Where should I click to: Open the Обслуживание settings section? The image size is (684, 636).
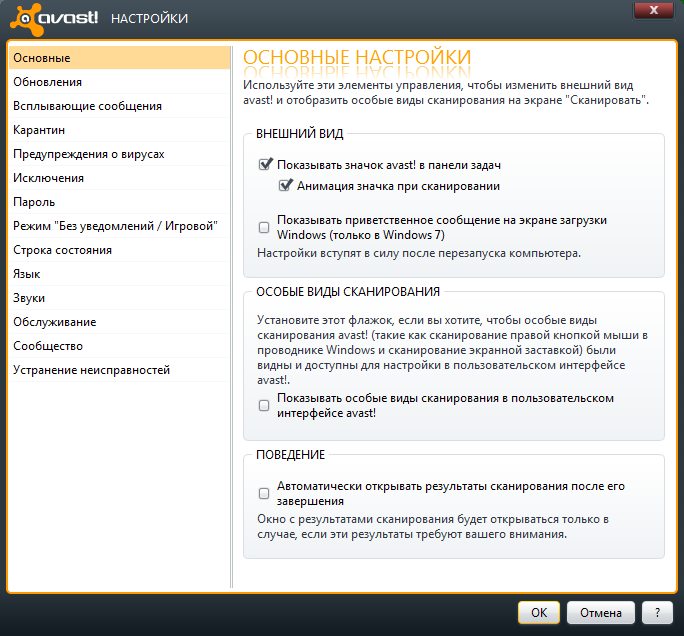[119, 321]
